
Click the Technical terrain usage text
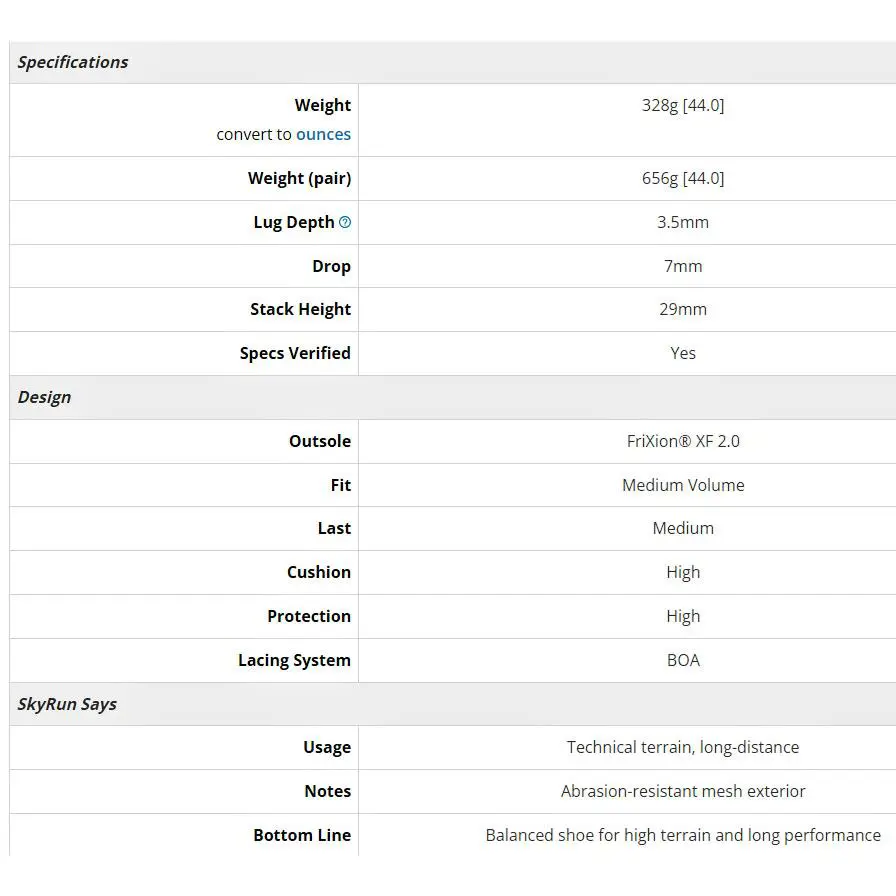tap(683, 747)
